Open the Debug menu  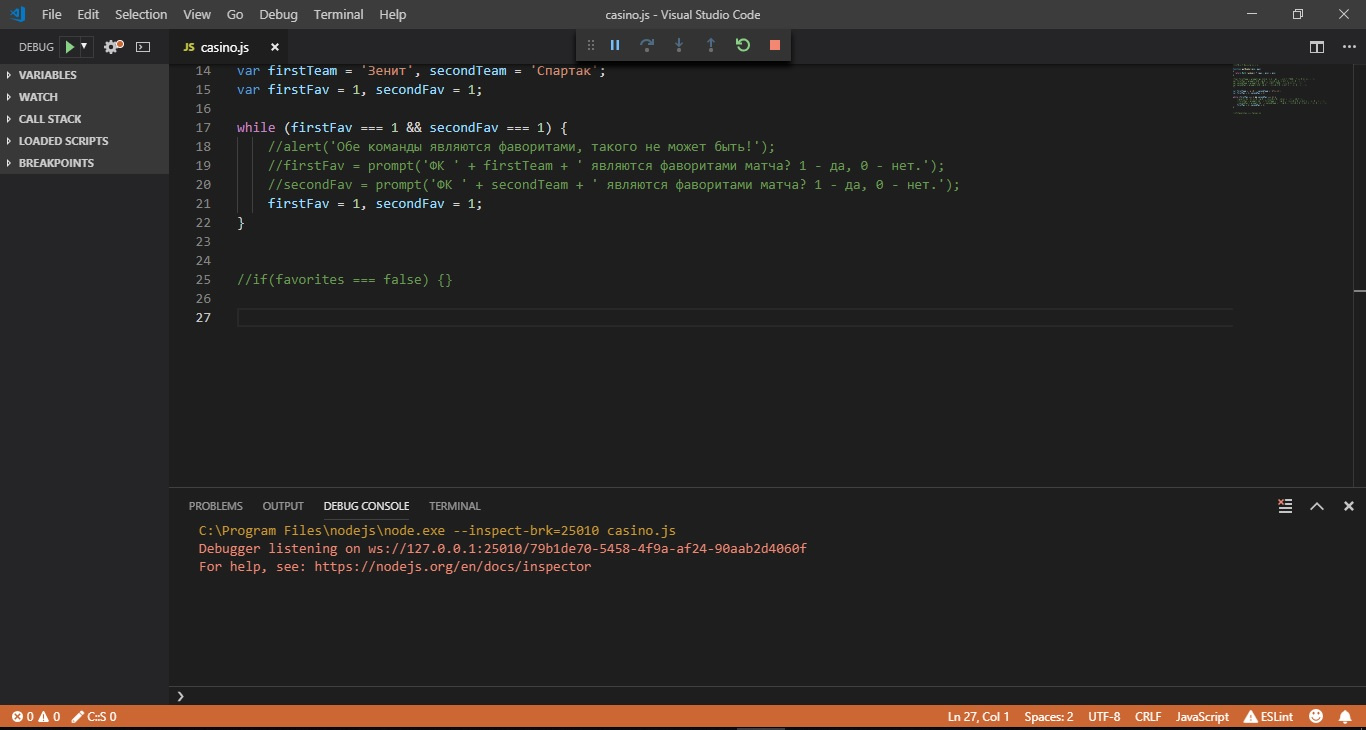tap(278, 14)
